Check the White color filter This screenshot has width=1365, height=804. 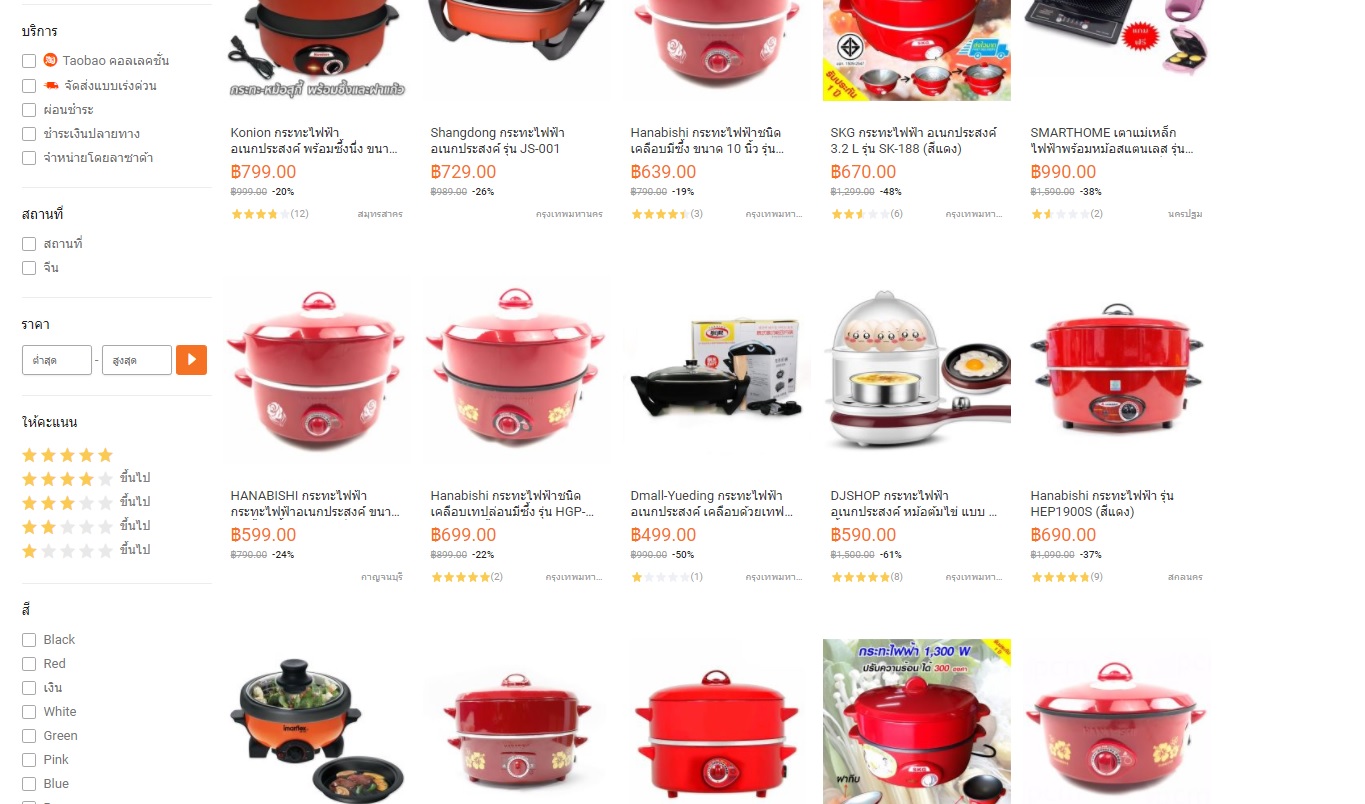[29, 712]
